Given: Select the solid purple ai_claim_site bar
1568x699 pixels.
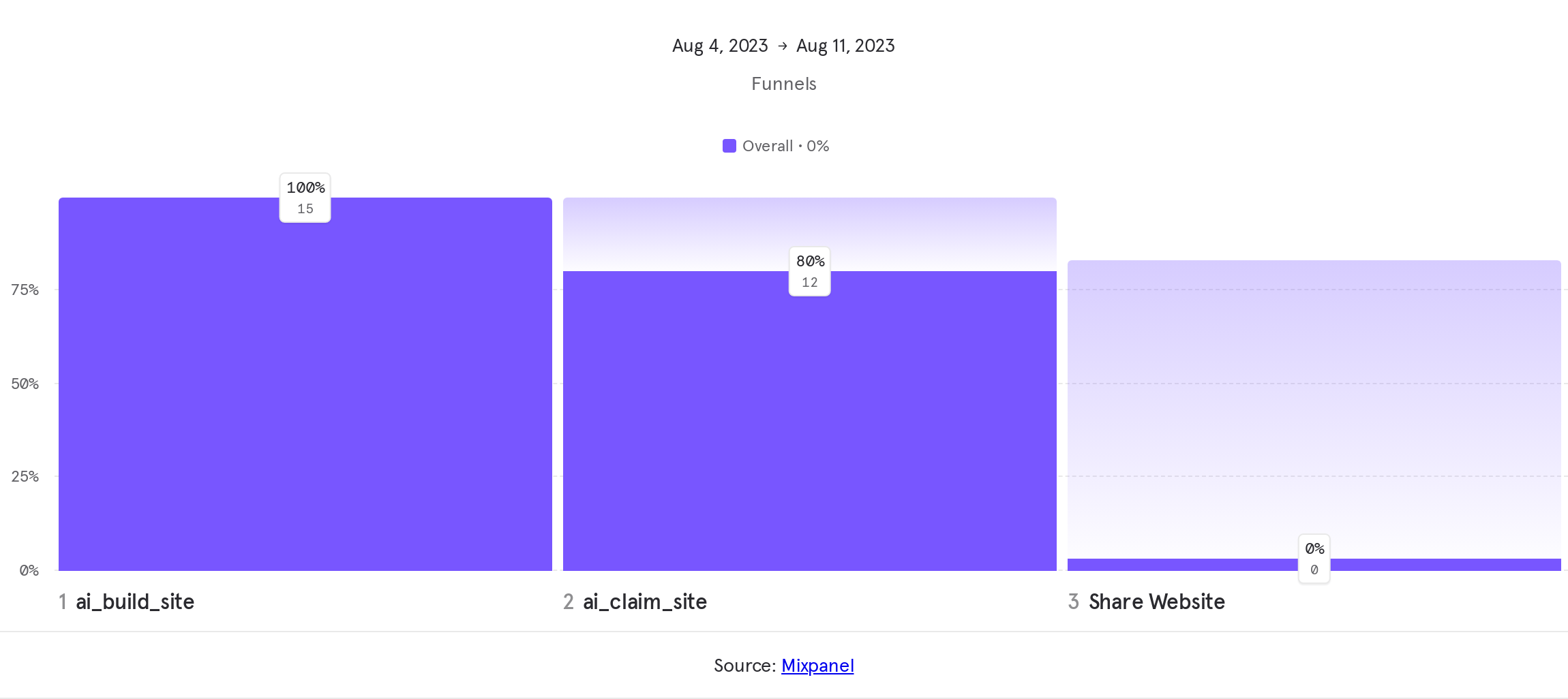Looking at the screenshot, I should [810, 429].
